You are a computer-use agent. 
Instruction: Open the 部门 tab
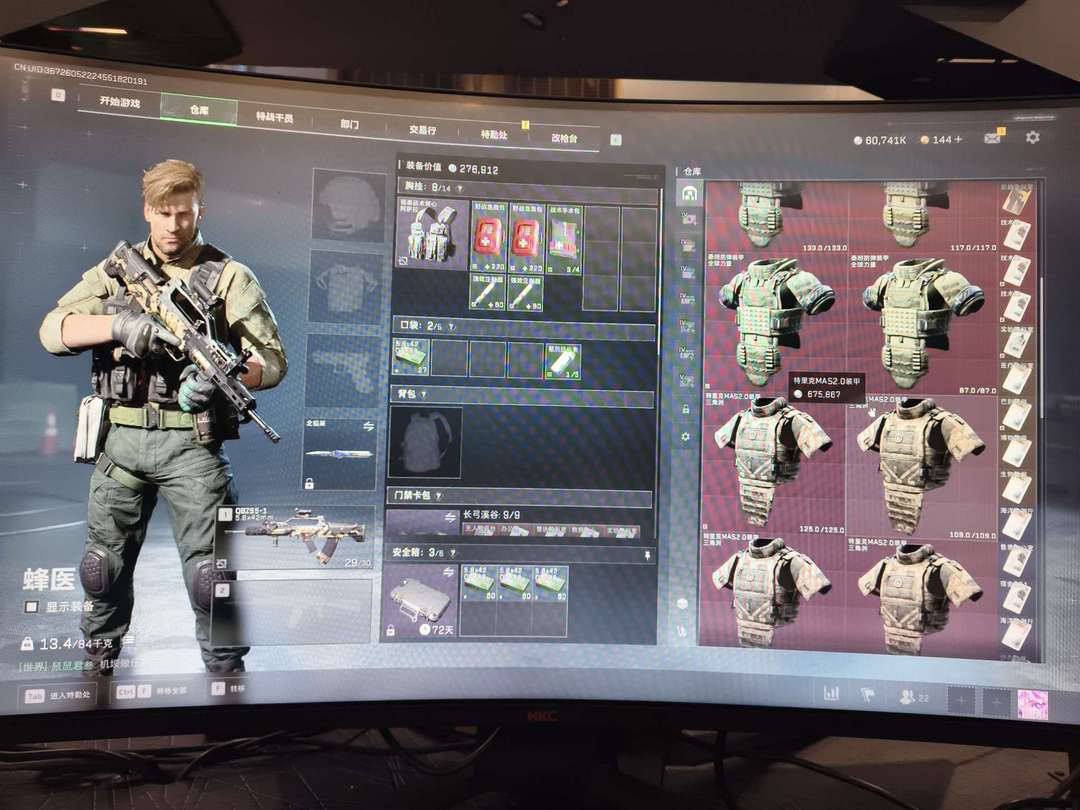[349, 124]
